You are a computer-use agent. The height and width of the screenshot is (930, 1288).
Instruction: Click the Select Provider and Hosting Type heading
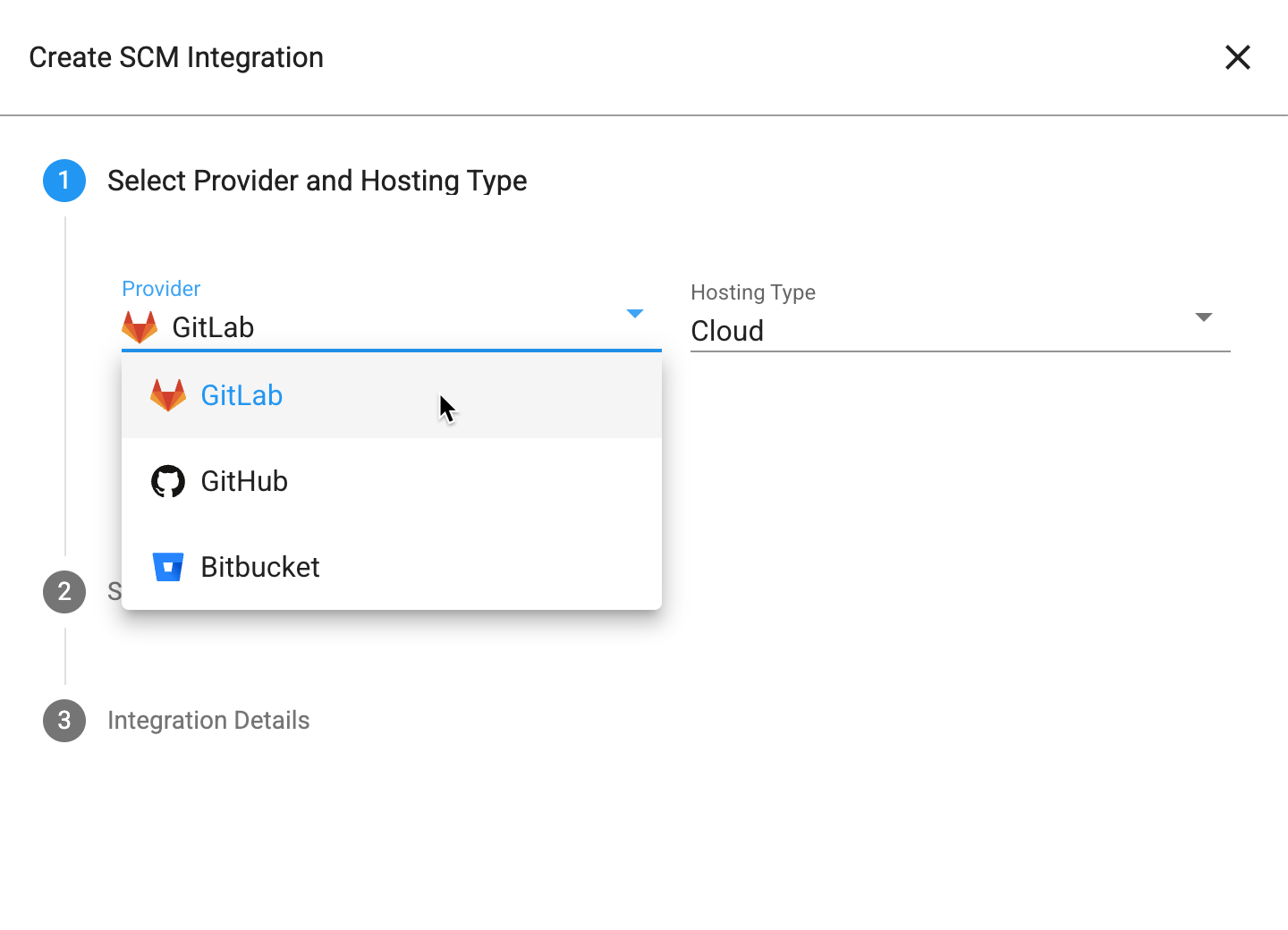pos(318,181)
